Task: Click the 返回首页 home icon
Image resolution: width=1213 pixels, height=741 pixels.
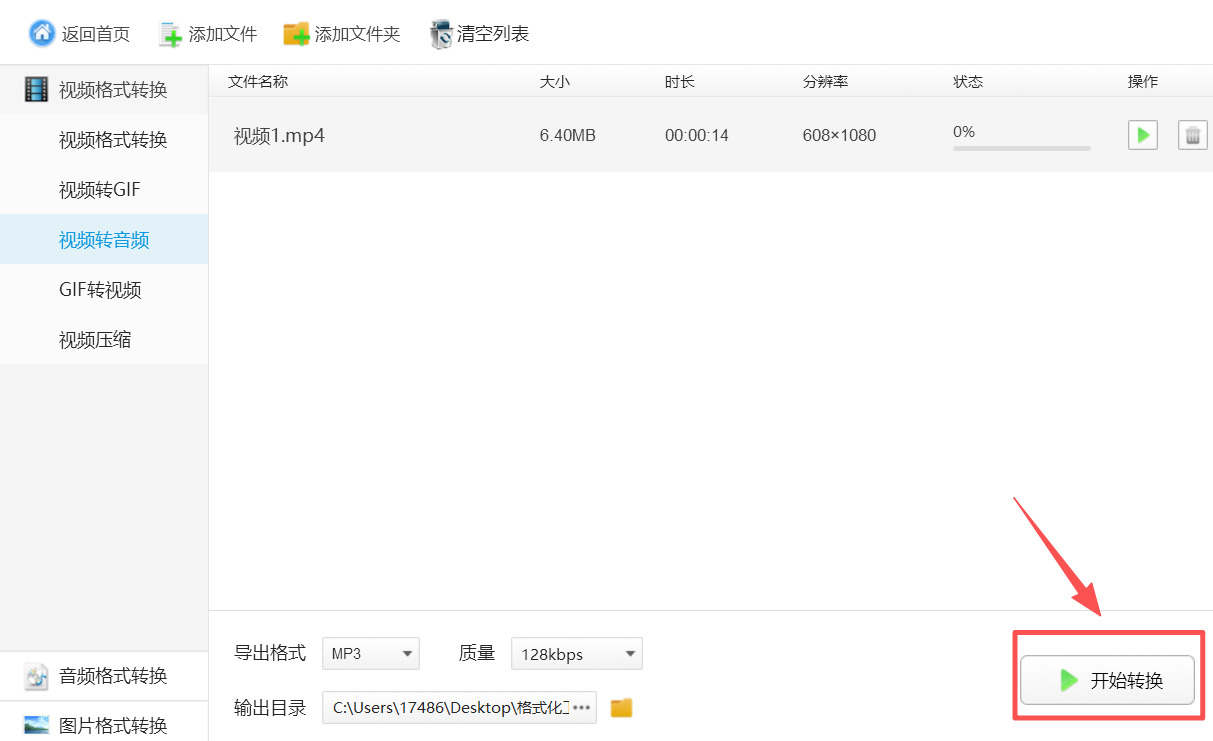Action: point(42,33)
